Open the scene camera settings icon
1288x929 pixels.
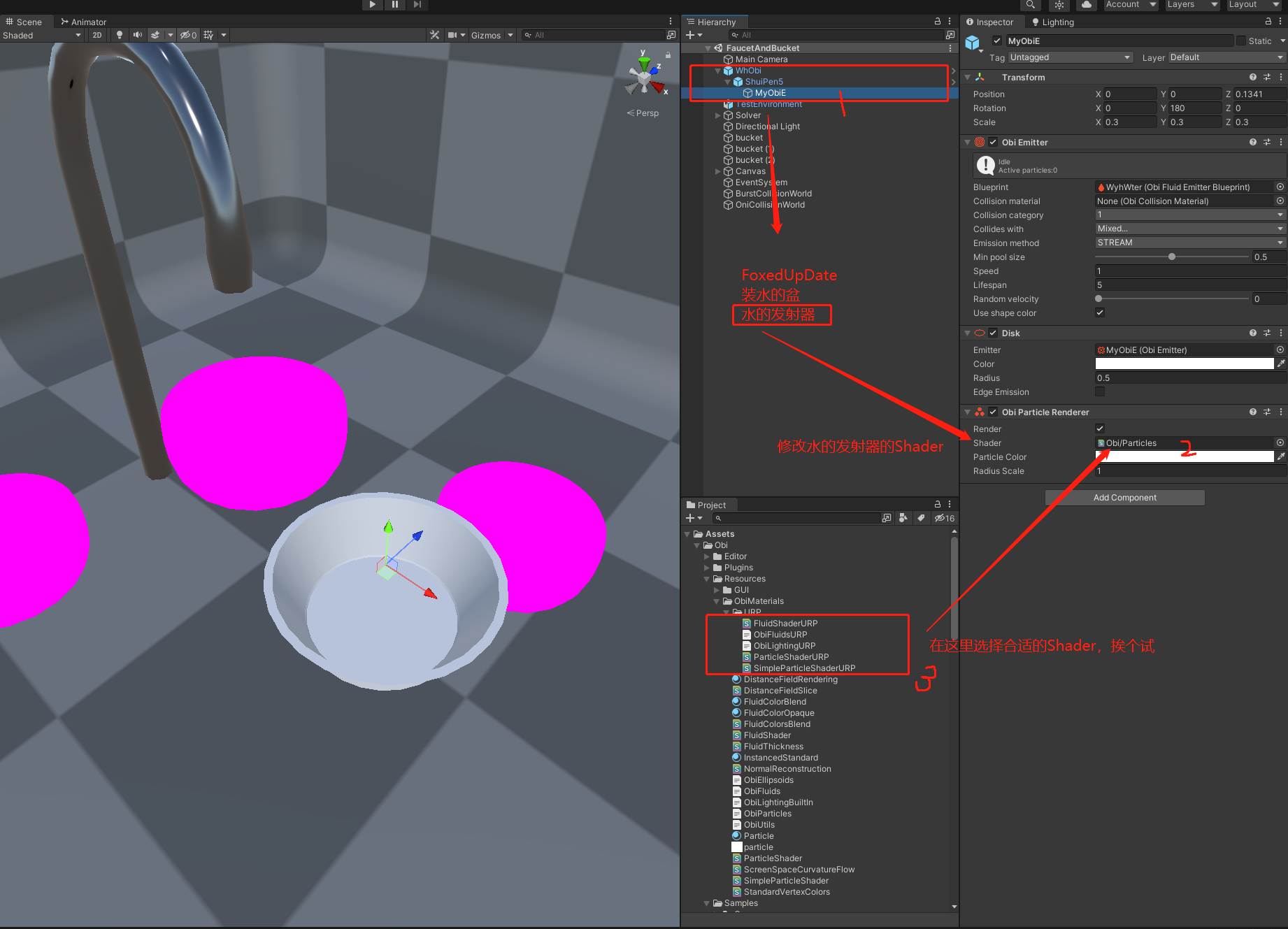[452, 35]
